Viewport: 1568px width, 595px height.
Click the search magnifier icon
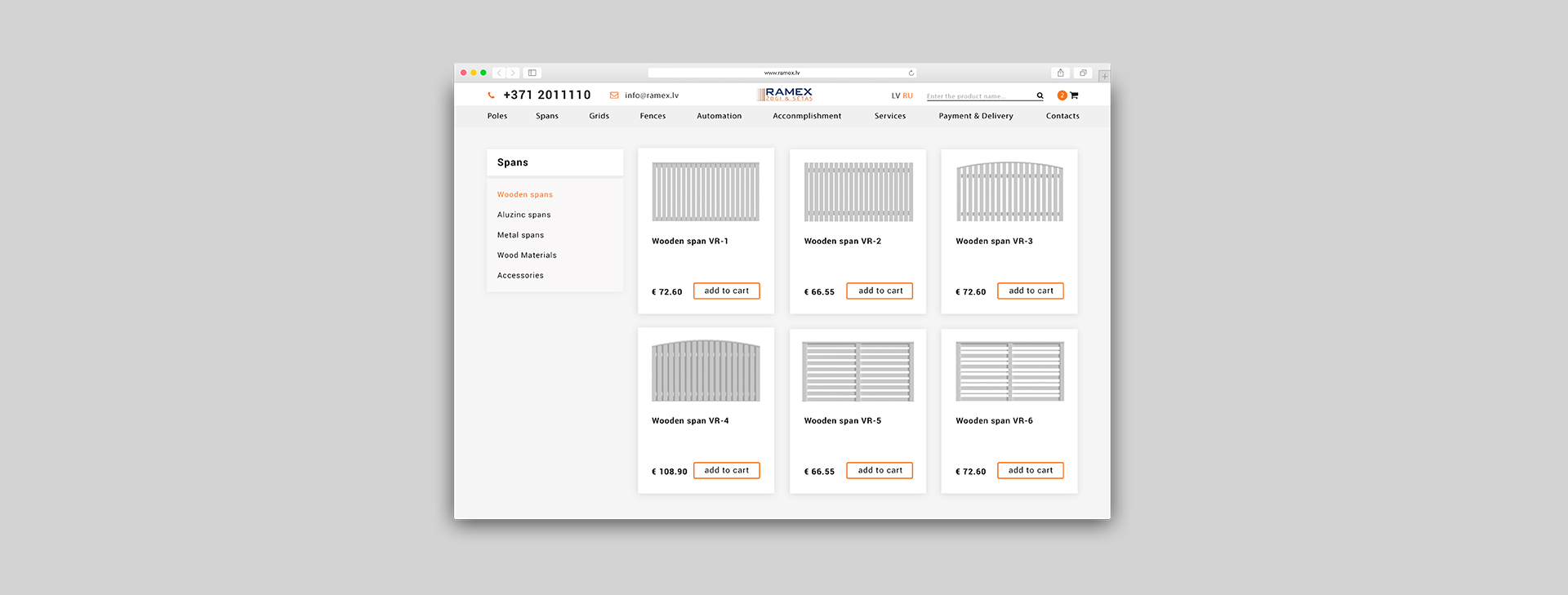tap(1040, 95)
